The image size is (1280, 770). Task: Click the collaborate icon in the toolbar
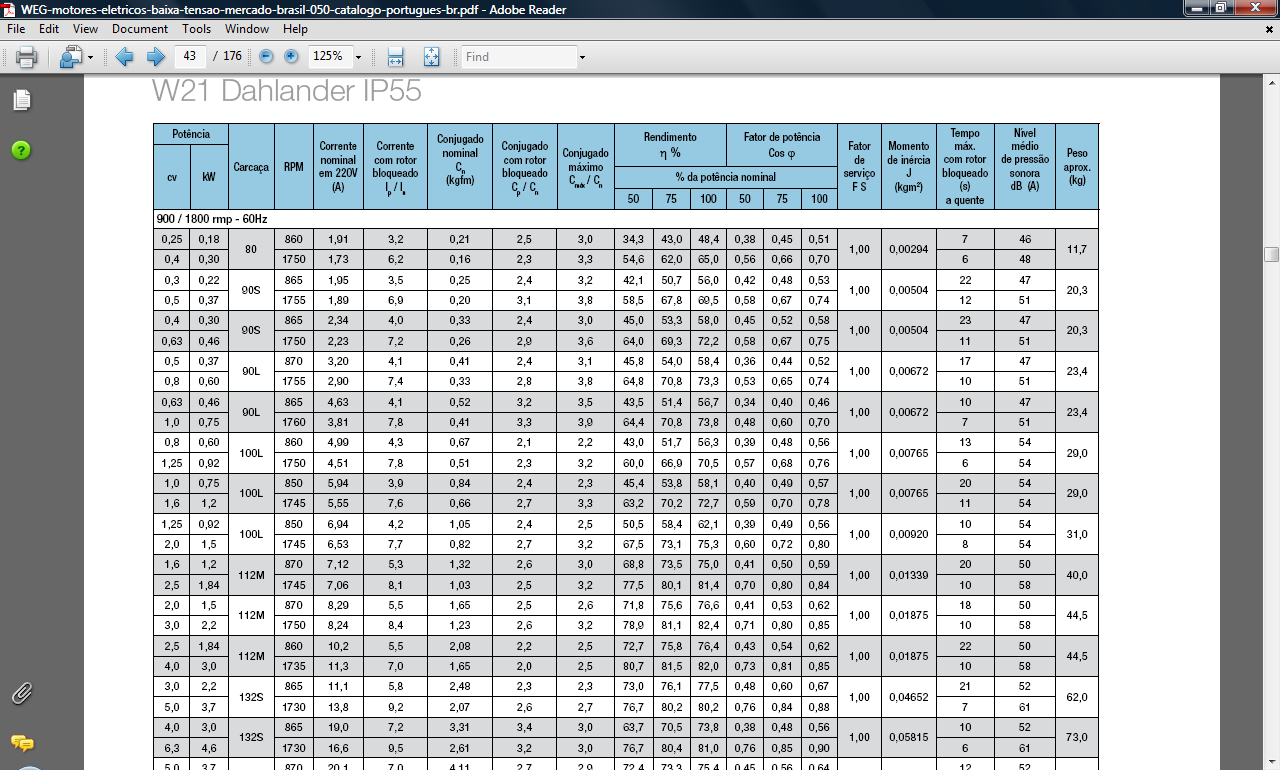point(70,57)
